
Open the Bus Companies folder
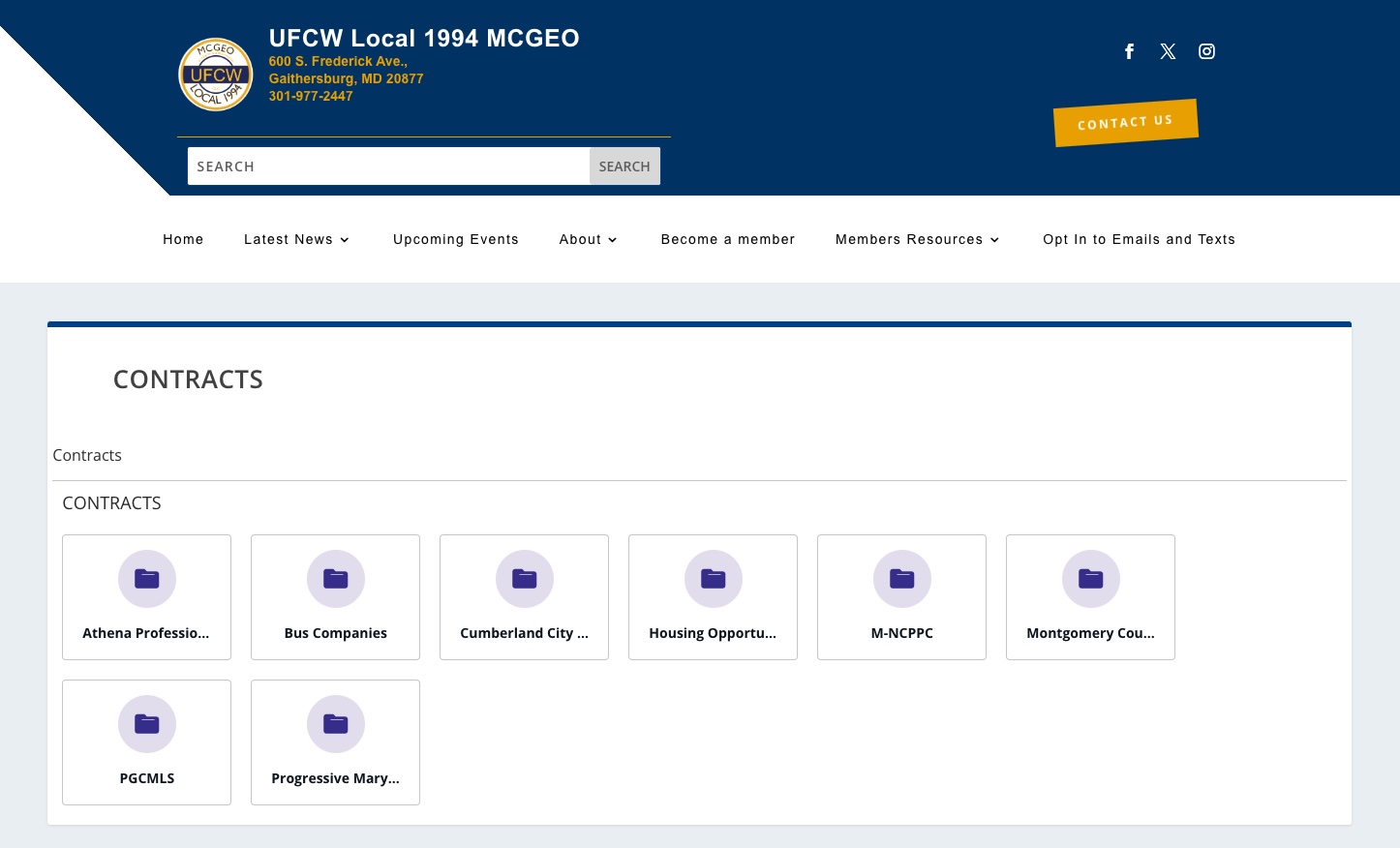(335, 597)
